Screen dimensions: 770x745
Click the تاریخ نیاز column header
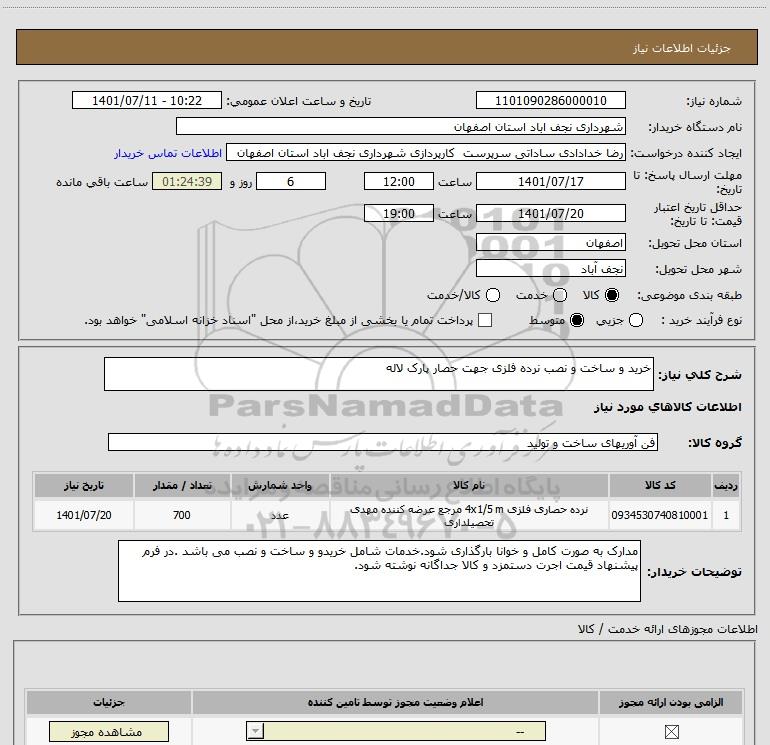click(x=83, y=485)
